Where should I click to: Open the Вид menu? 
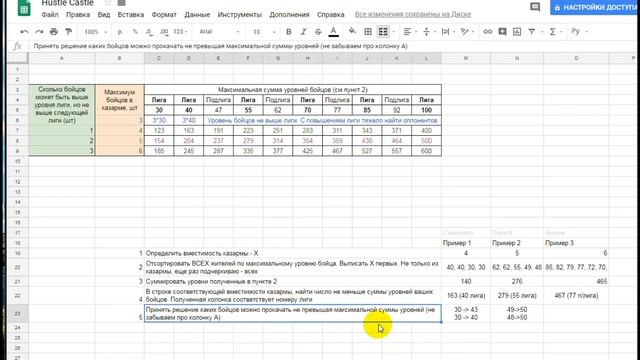click(x=104, y=15)
